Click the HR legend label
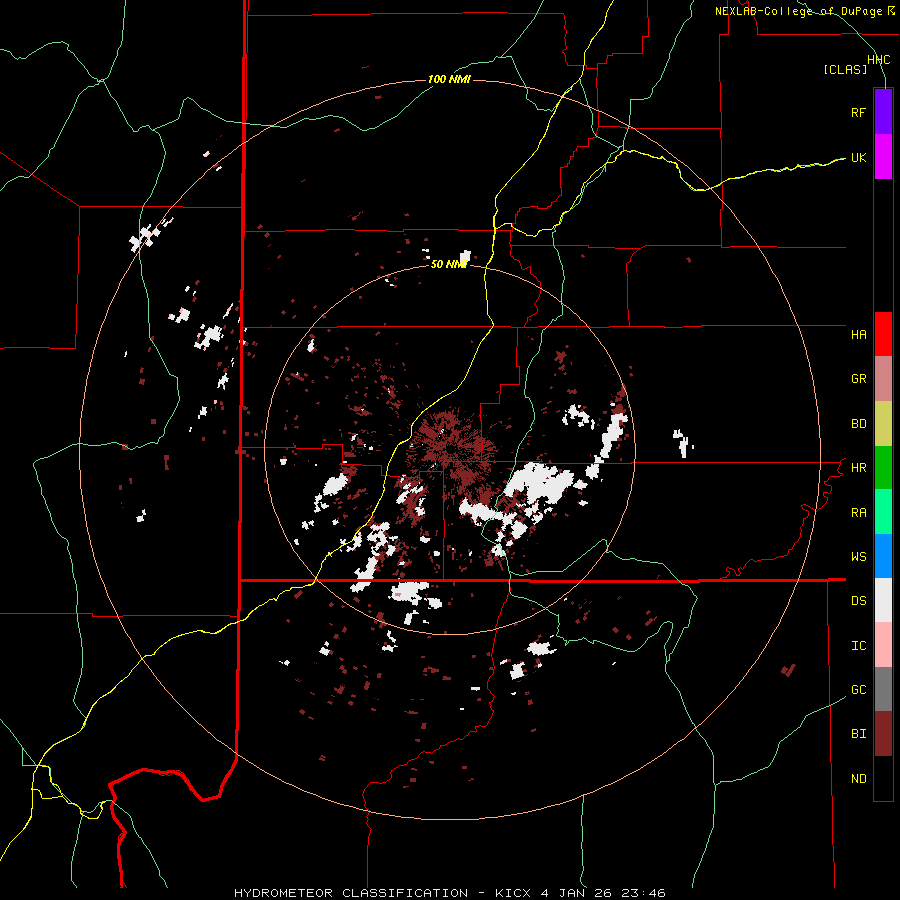This screenshot has width=900, height=900. pyautogui.click(x=858, y=468)
